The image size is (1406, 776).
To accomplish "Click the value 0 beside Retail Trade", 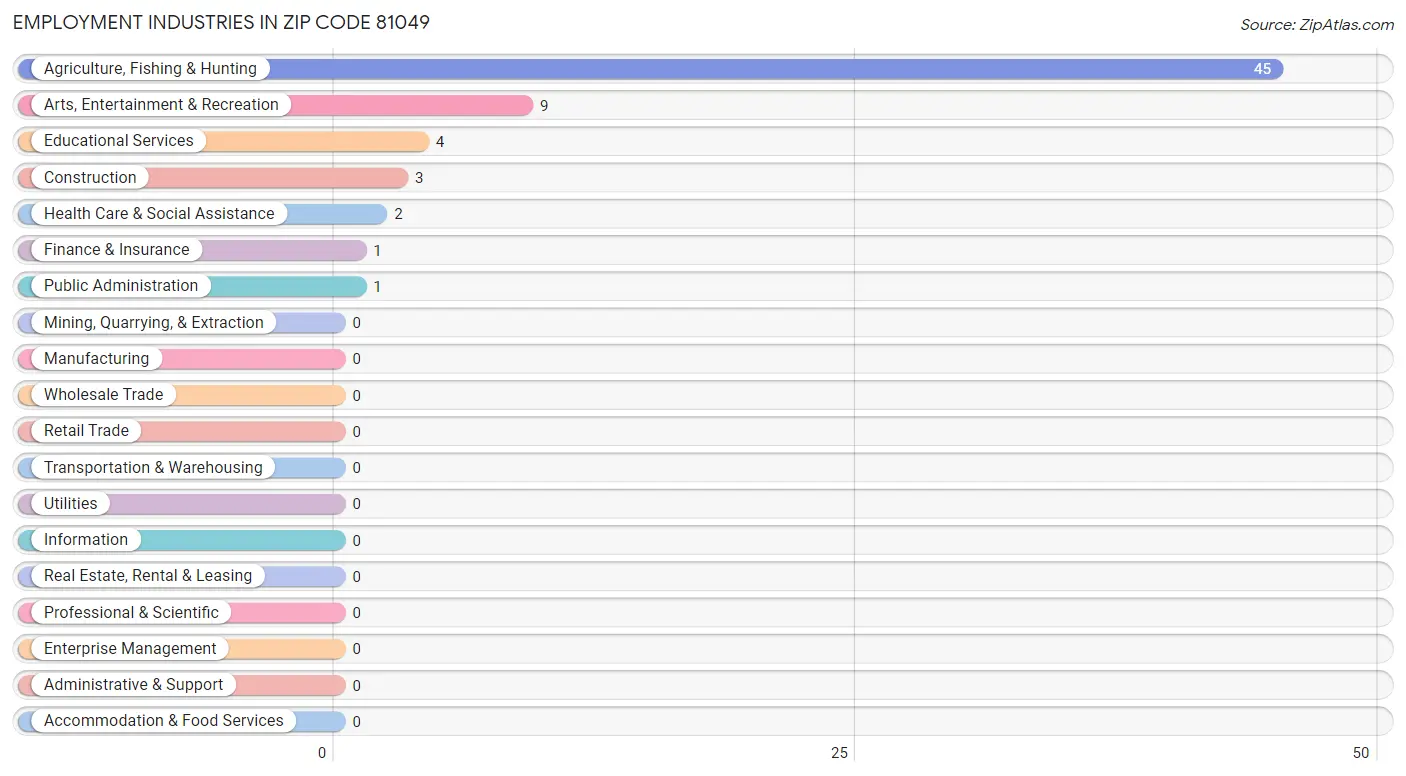I will [x=356, y=432].
